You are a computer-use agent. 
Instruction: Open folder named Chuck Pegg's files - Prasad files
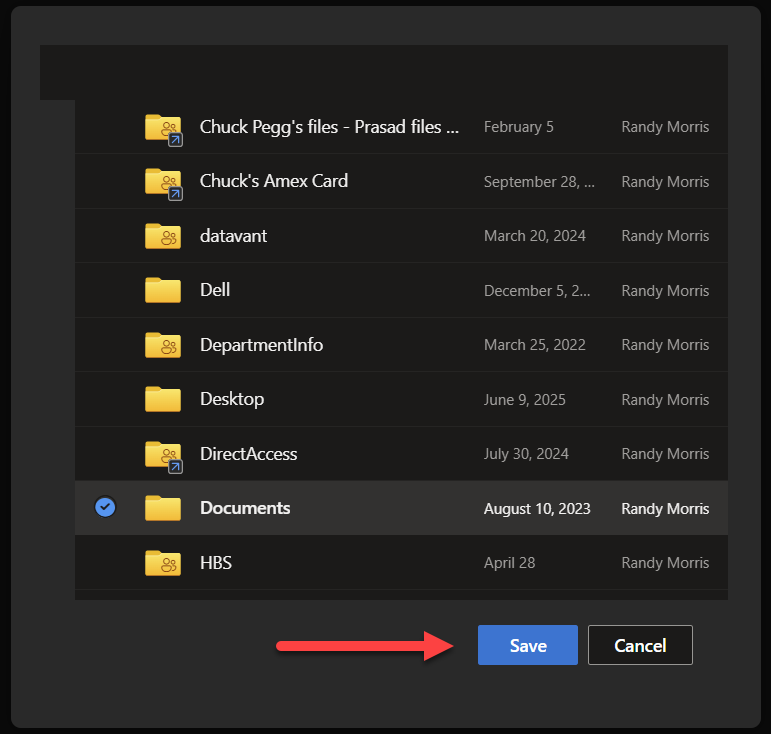[329, 127]
